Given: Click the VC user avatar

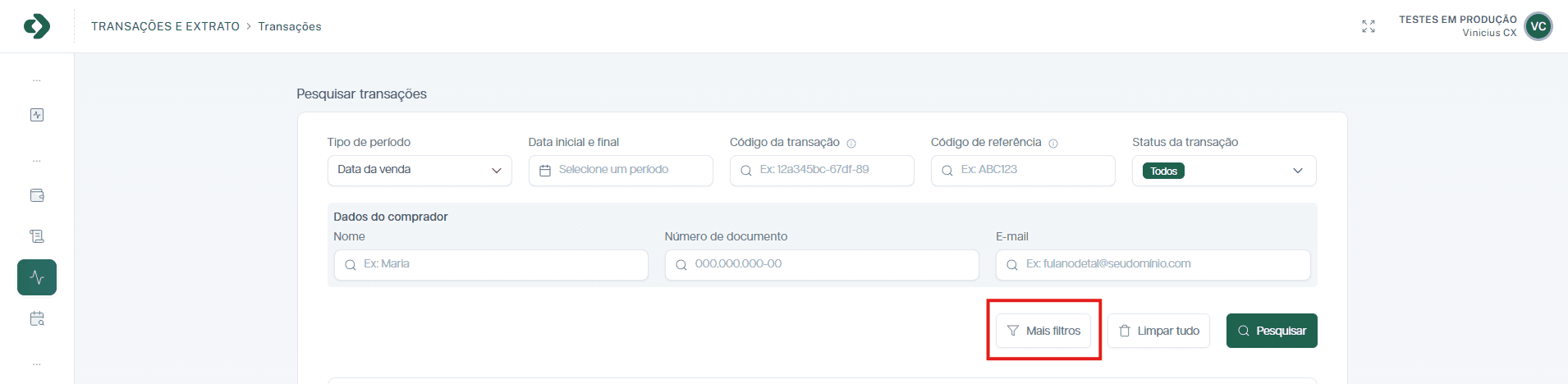Looking at the screenshot, I should (1538, 26).
